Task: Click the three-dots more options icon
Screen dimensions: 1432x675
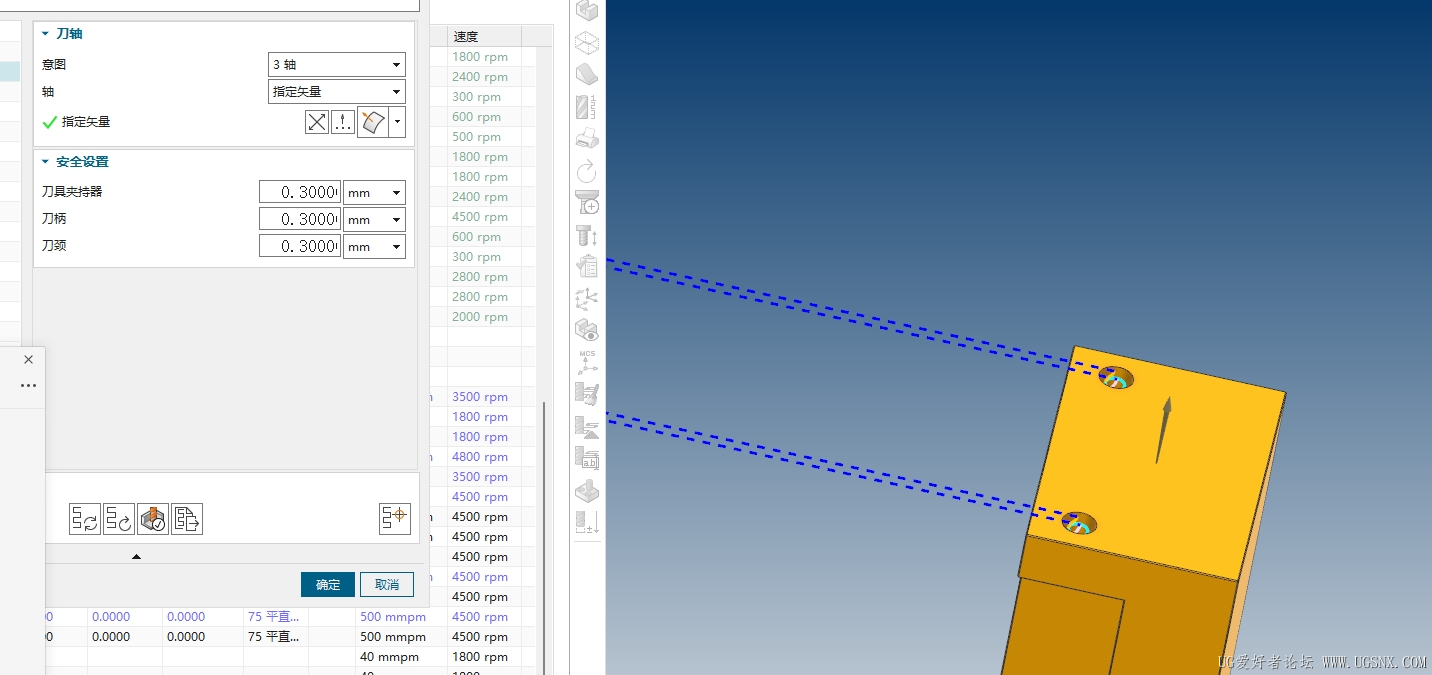Action: click(x=28, y=385)
